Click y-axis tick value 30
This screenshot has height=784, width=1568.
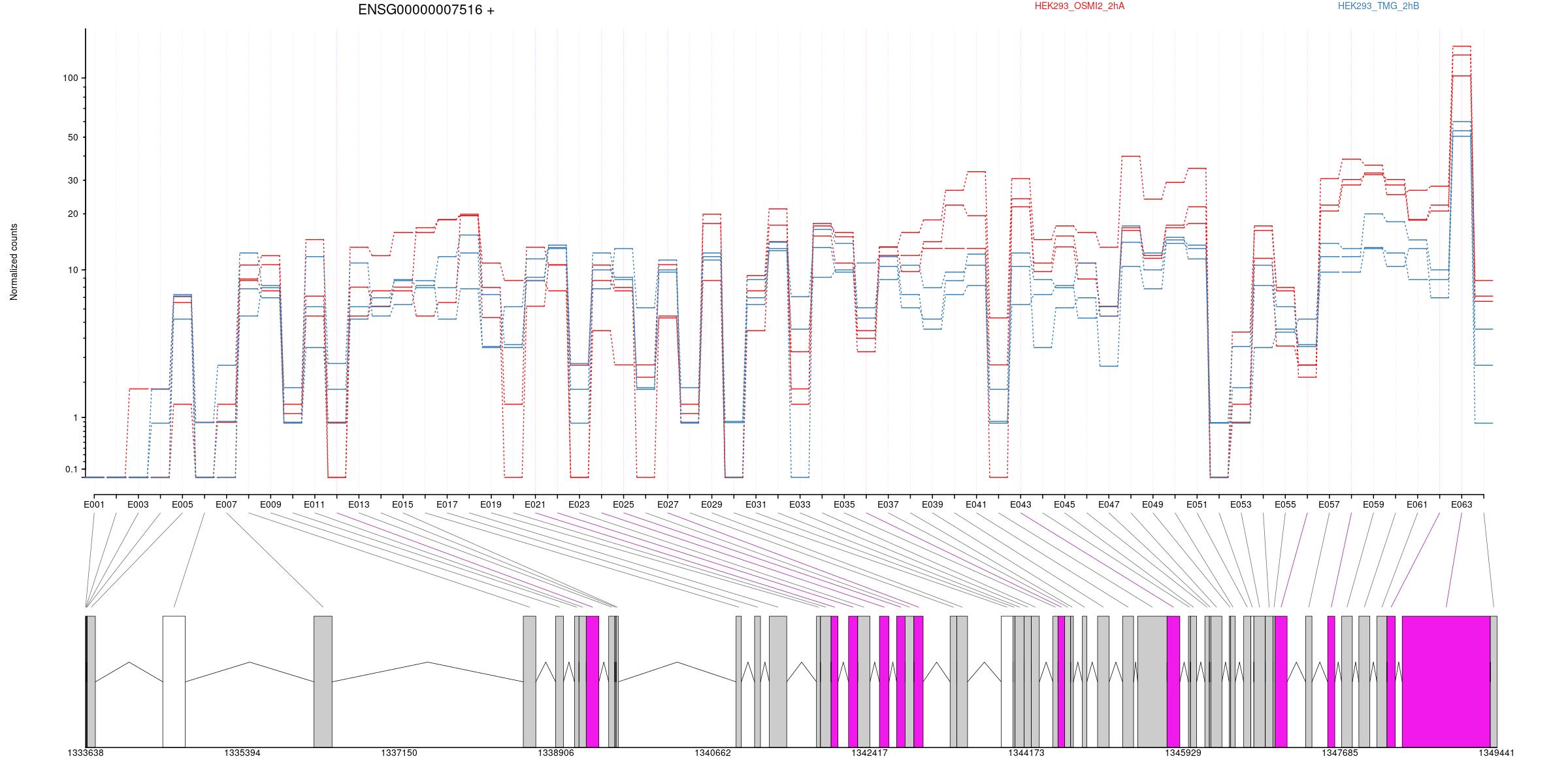tap(73, 180)
